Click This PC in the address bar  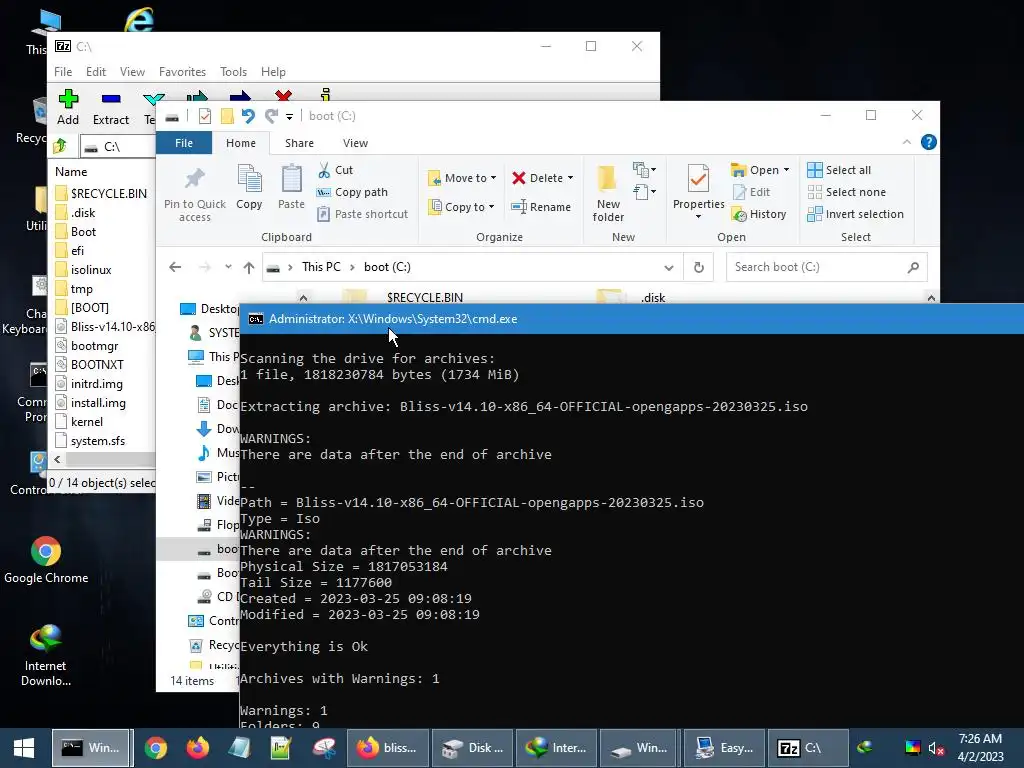pyautogui.click(x=321, y=267)
